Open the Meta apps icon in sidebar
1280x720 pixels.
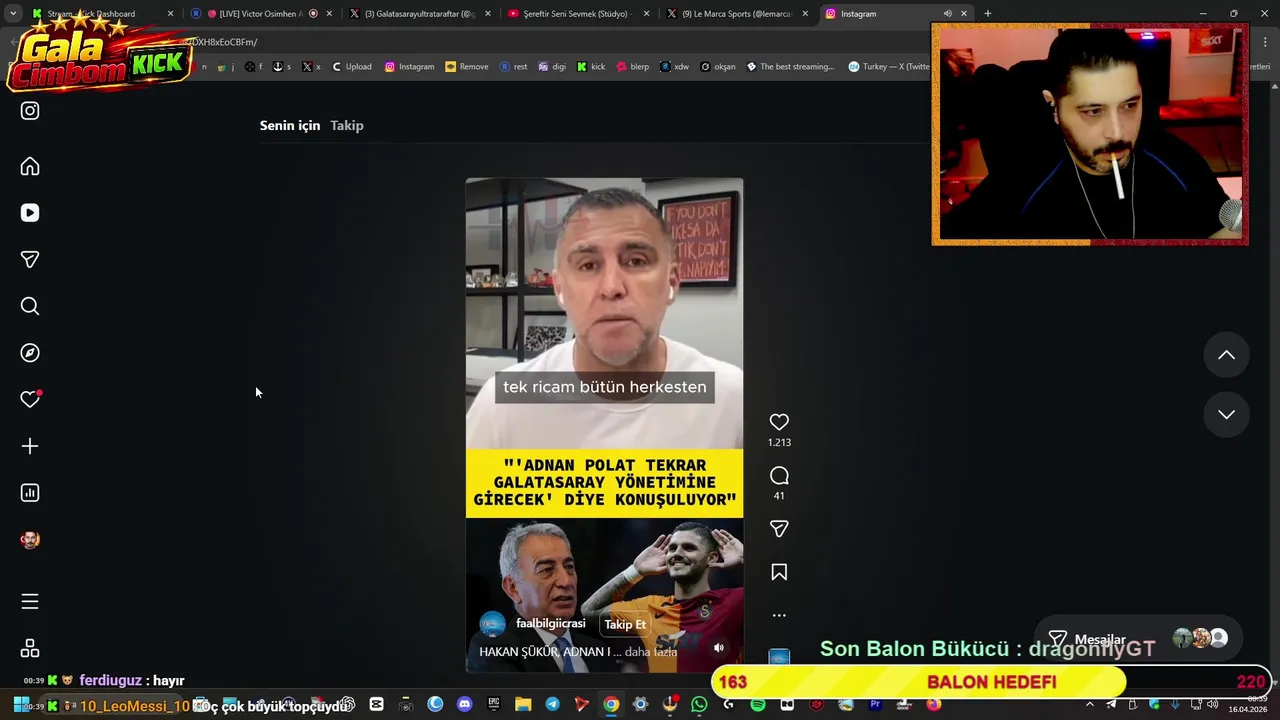[30, 648]
